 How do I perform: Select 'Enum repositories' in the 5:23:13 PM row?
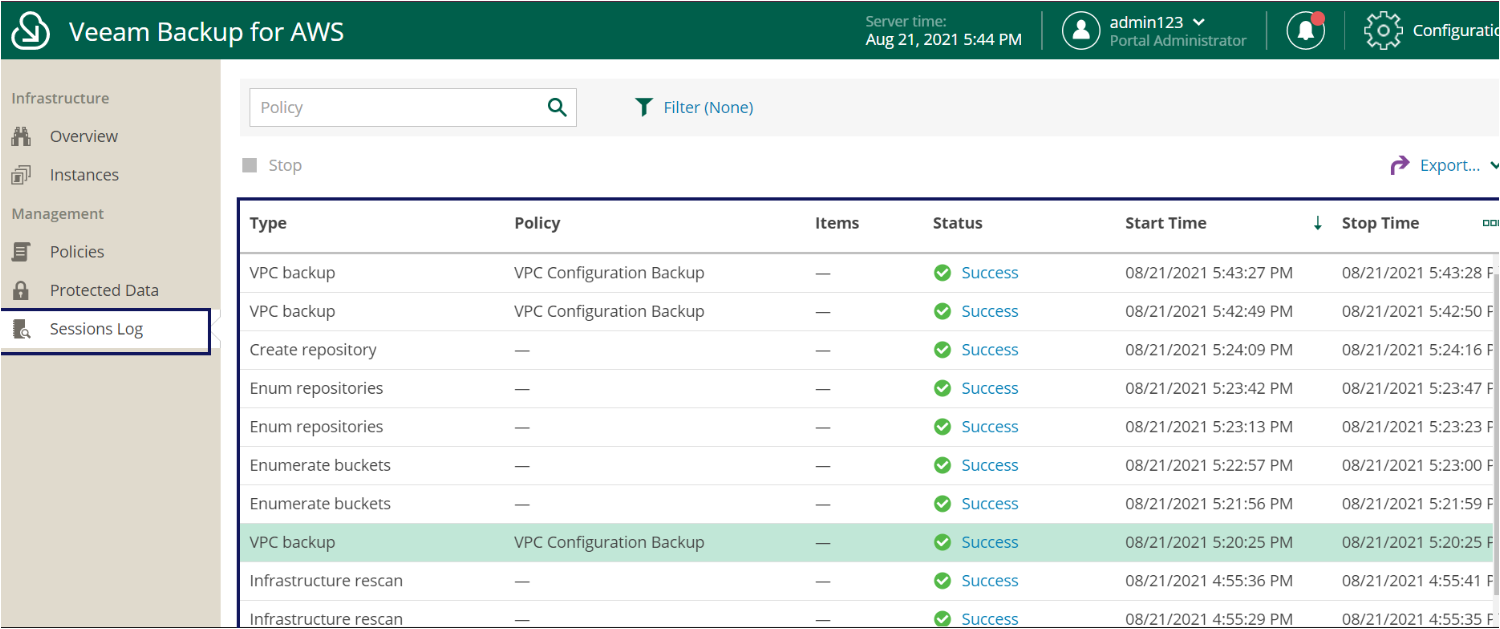tap(316, 427)
